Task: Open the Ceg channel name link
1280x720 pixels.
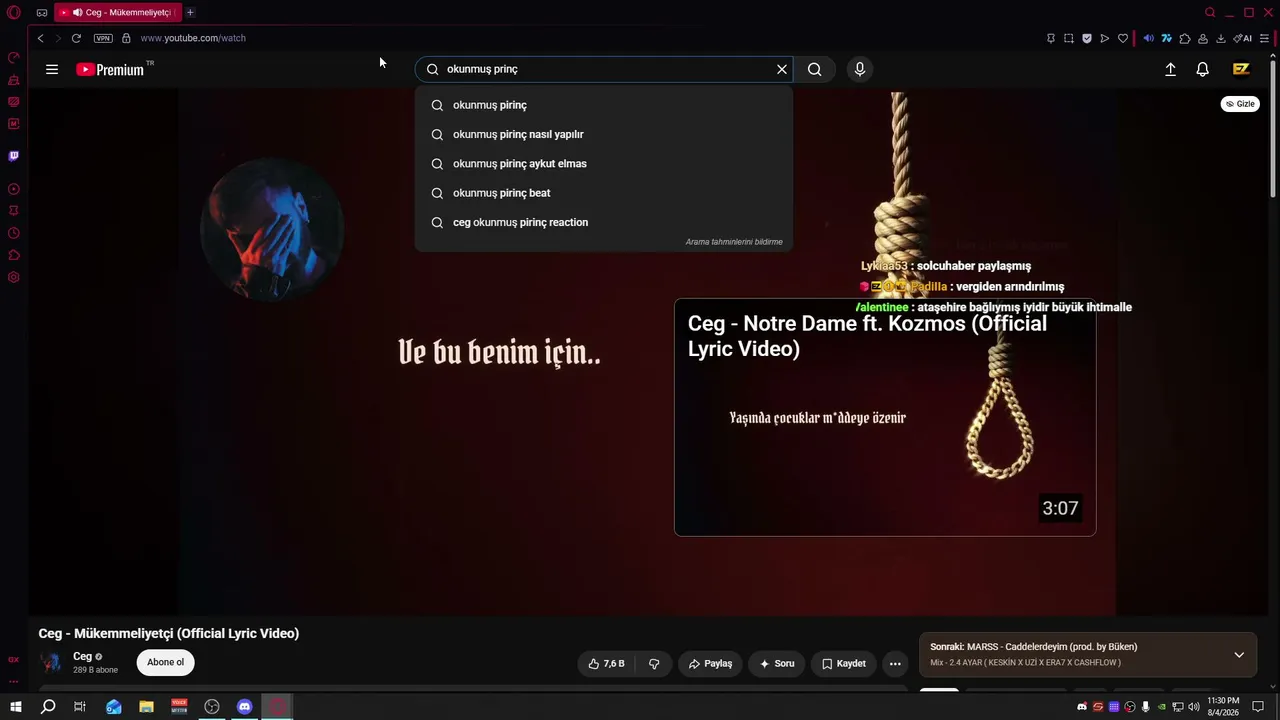Action: [x=82, y=656]
